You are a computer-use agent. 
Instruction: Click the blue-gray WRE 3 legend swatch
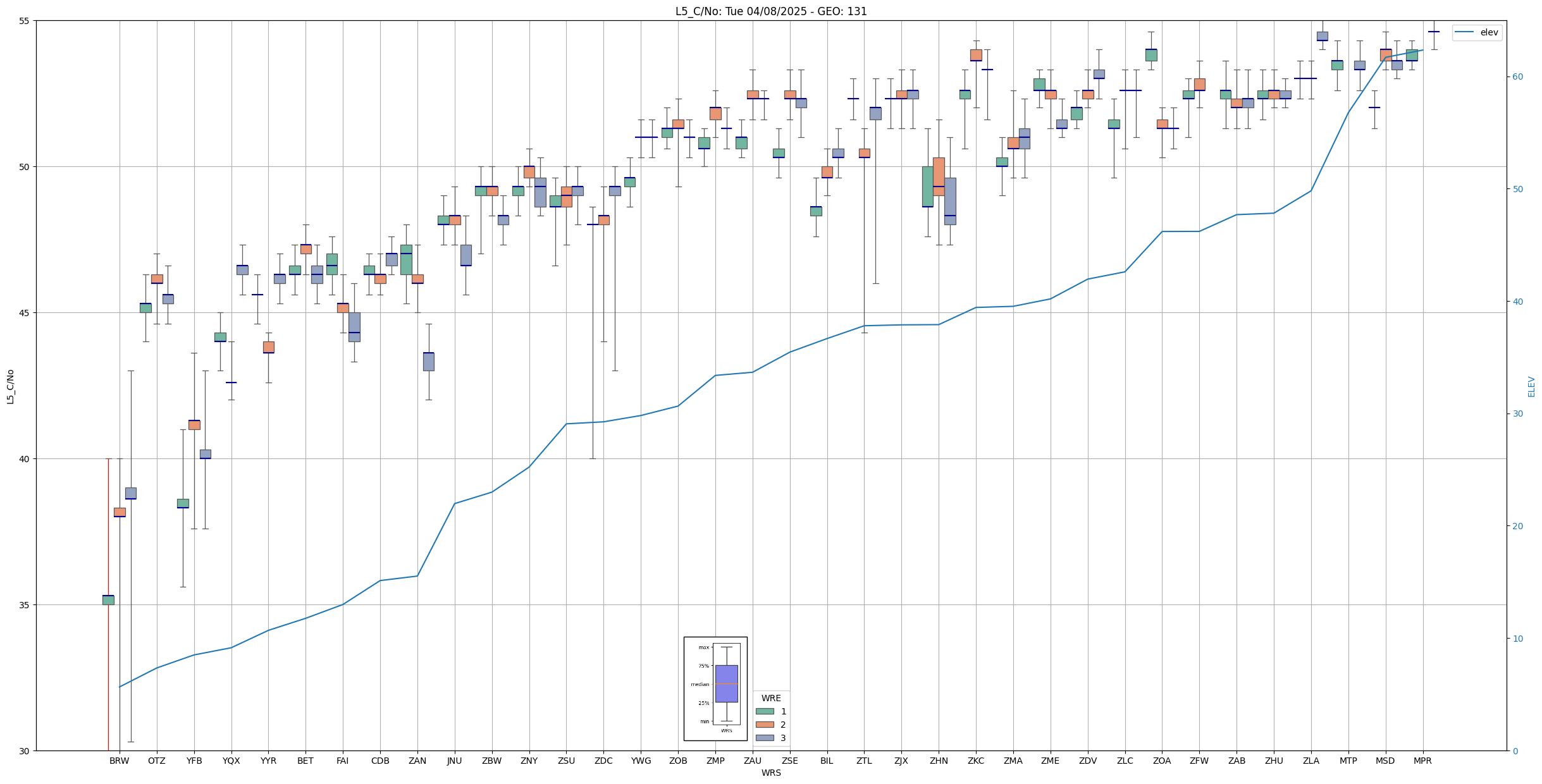pyautogui.click(x=765, y=738)
